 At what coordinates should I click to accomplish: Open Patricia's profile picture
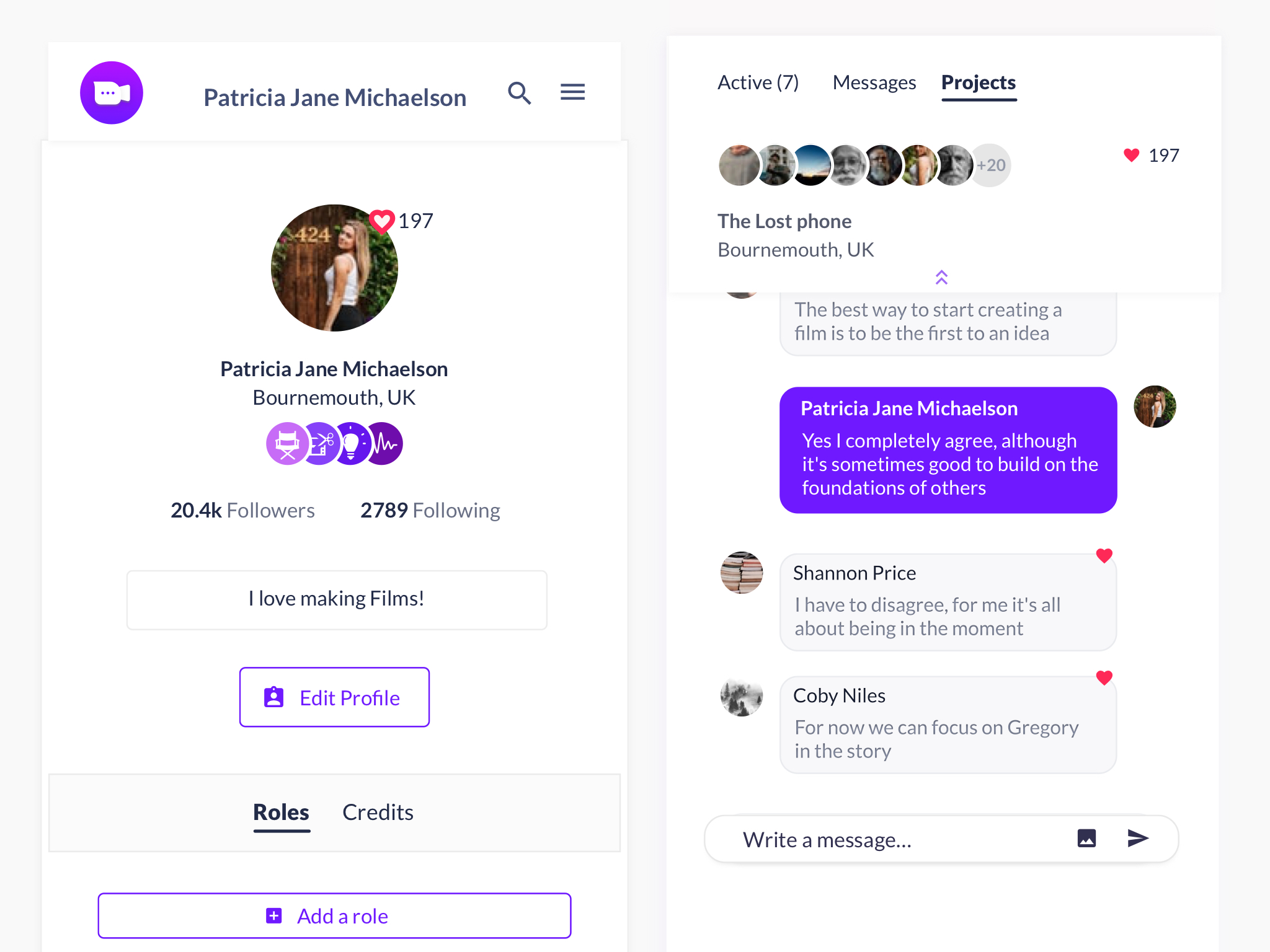pos(334,268)
